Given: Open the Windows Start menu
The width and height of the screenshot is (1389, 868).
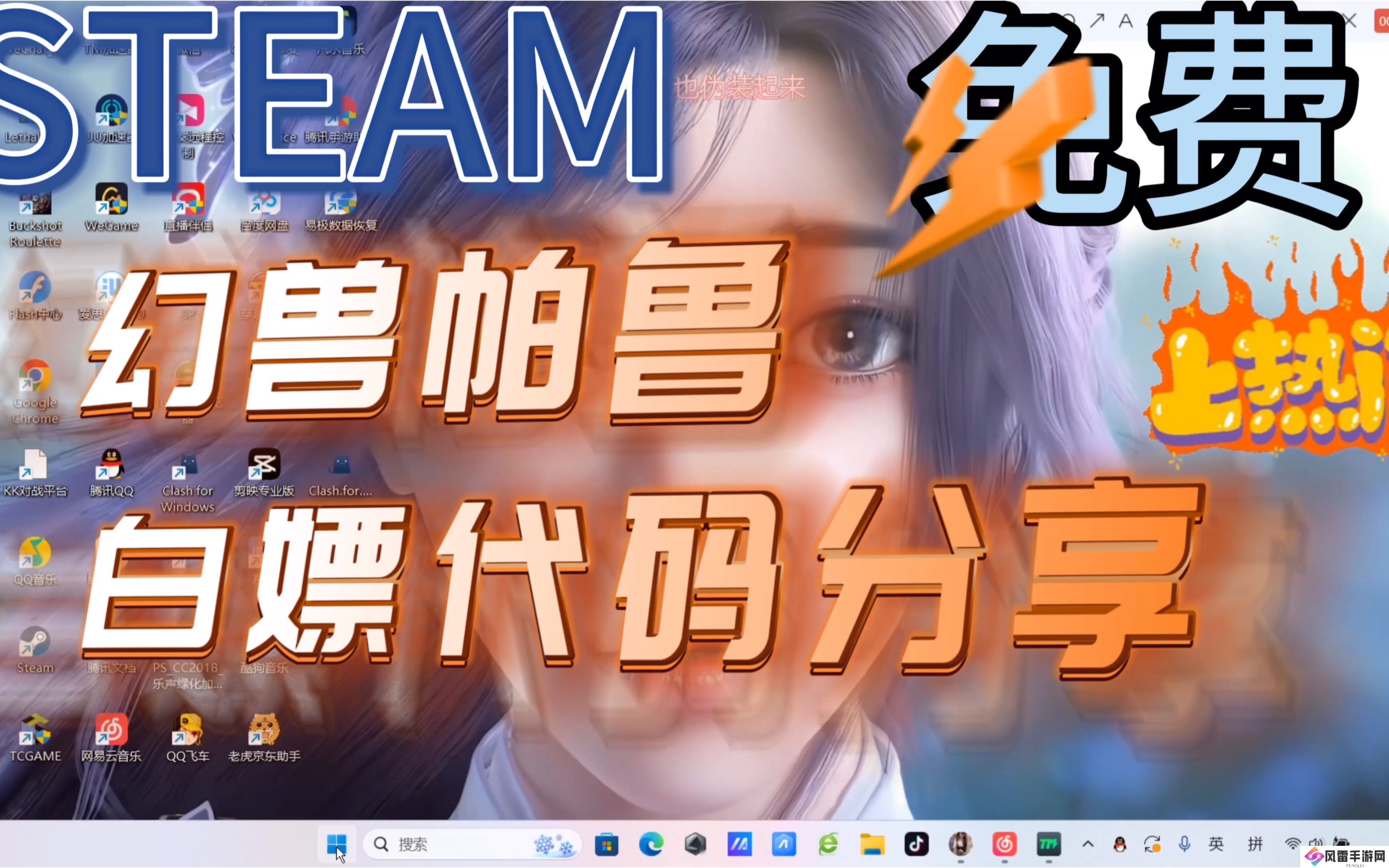Looking at the screenshot, I should (338, 844).
